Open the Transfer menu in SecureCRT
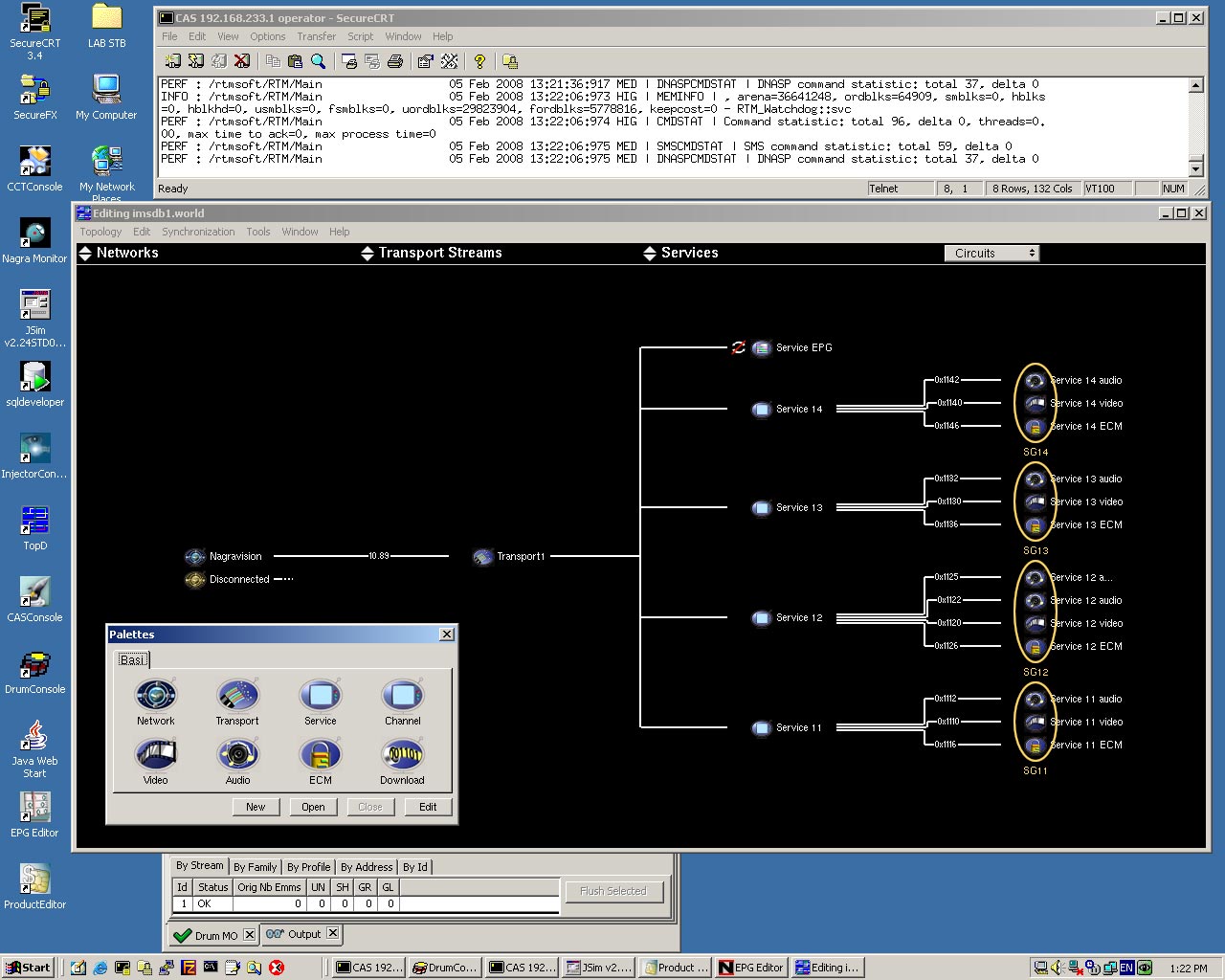 pos(316,36)
